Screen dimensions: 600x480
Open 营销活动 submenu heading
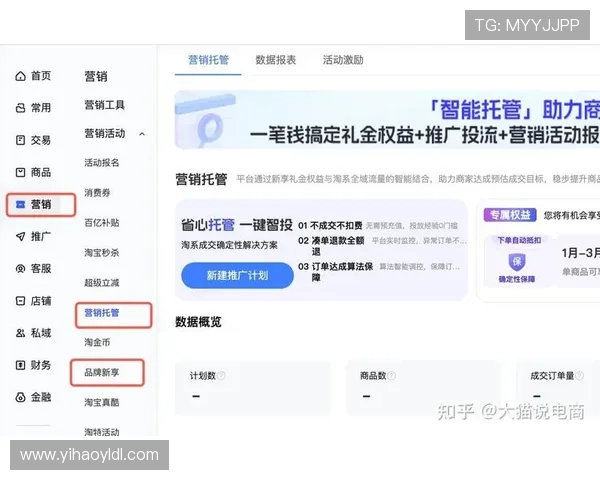tap(104, 134)
